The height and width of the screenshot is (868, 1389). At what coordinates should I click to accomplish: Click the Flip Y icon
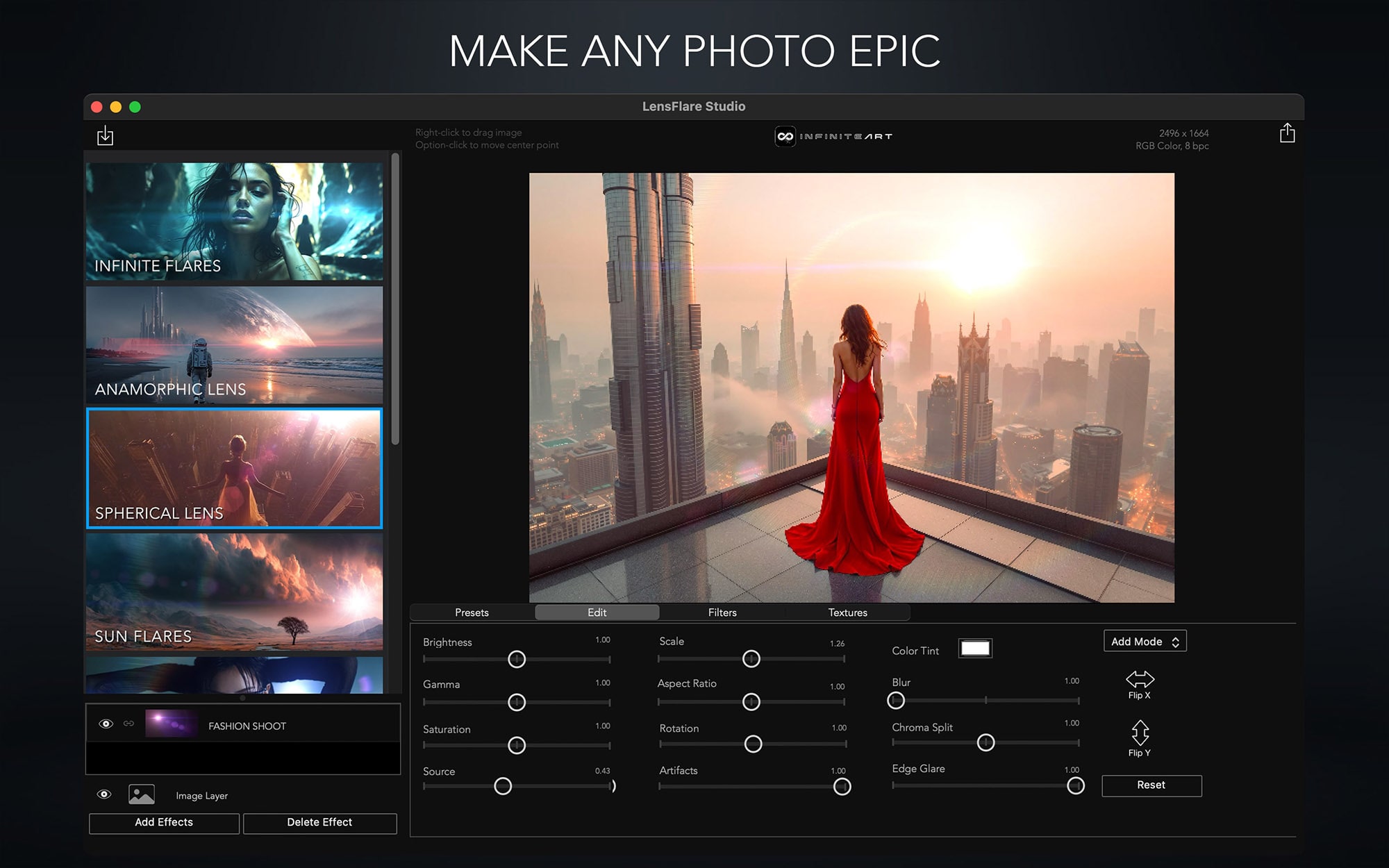(x=1140, y=733)
